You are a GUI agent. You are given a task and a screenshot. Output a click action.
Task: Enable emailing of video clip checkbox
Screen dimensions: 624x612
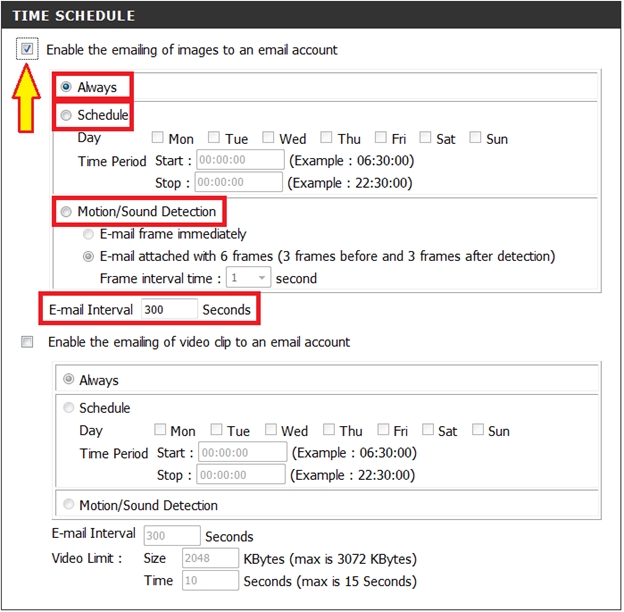pos(27,342)
